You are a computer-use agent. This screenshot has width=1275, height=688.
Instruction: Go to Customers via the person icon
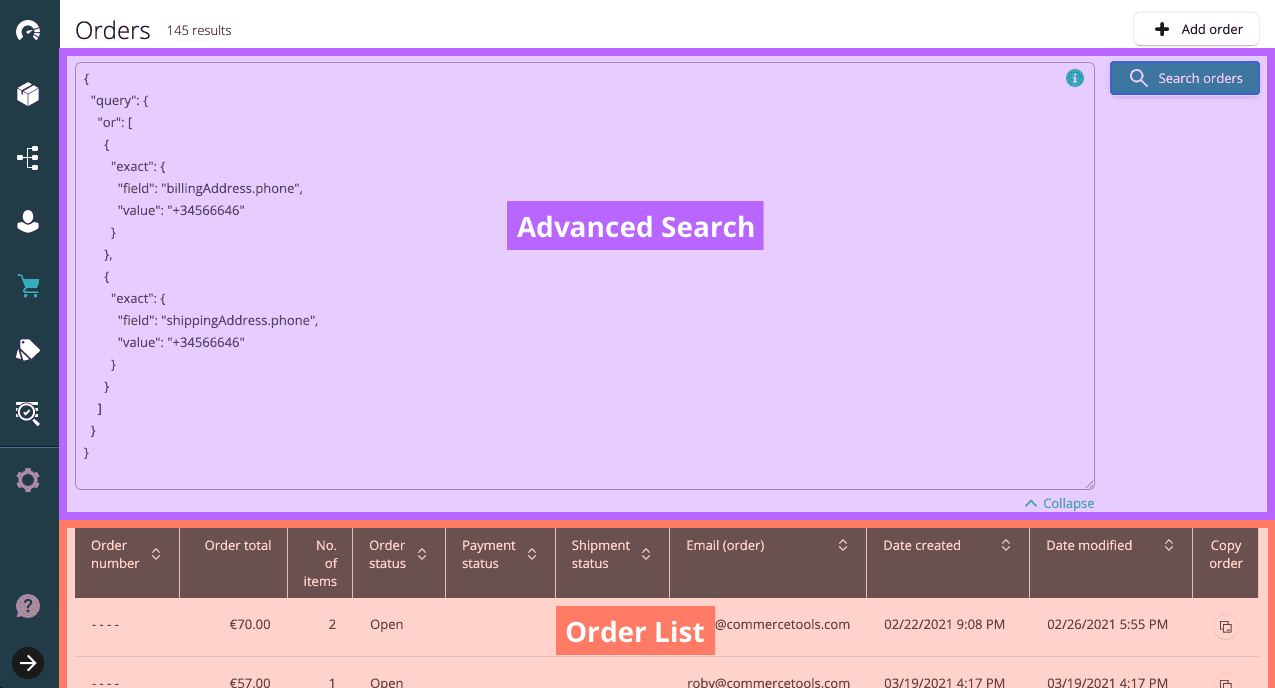(x=28, y=222)
